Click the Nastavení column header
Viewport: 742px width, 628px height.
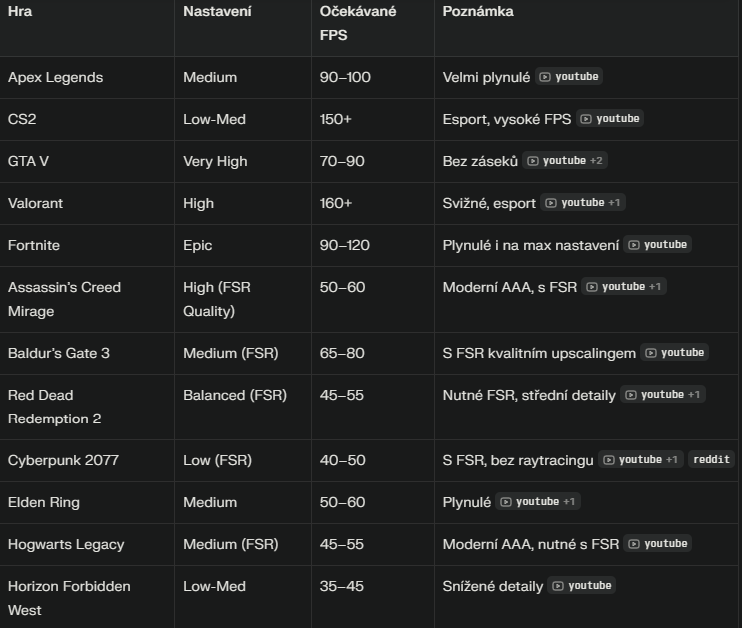tap(217, 12)
